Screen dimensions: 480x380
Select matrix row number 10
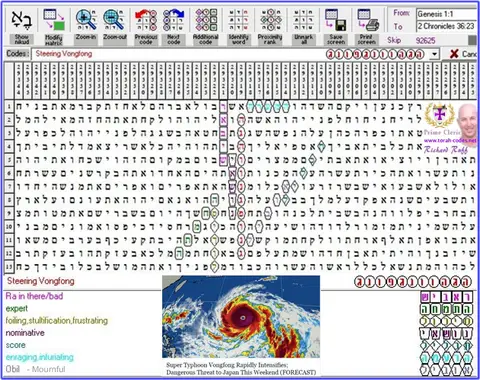pos(9,227)
